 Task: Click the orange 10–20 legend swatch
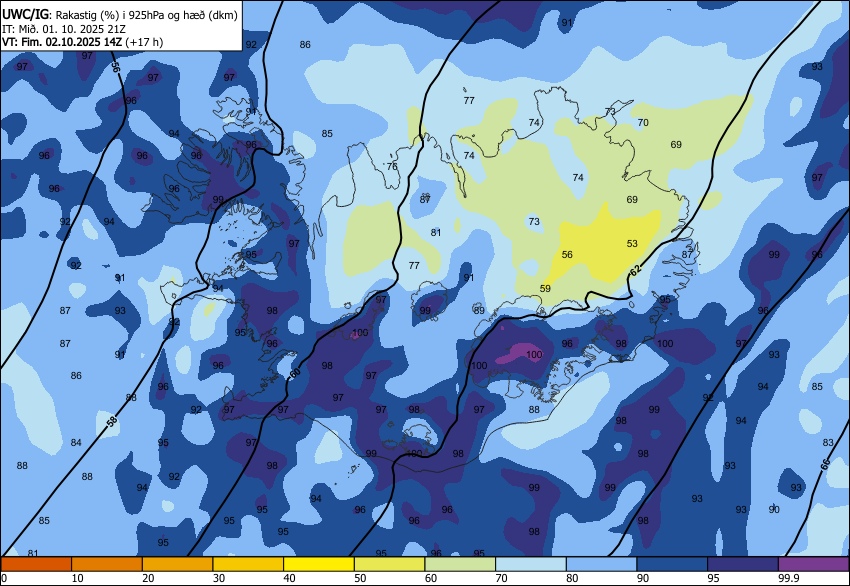point(107,564)
